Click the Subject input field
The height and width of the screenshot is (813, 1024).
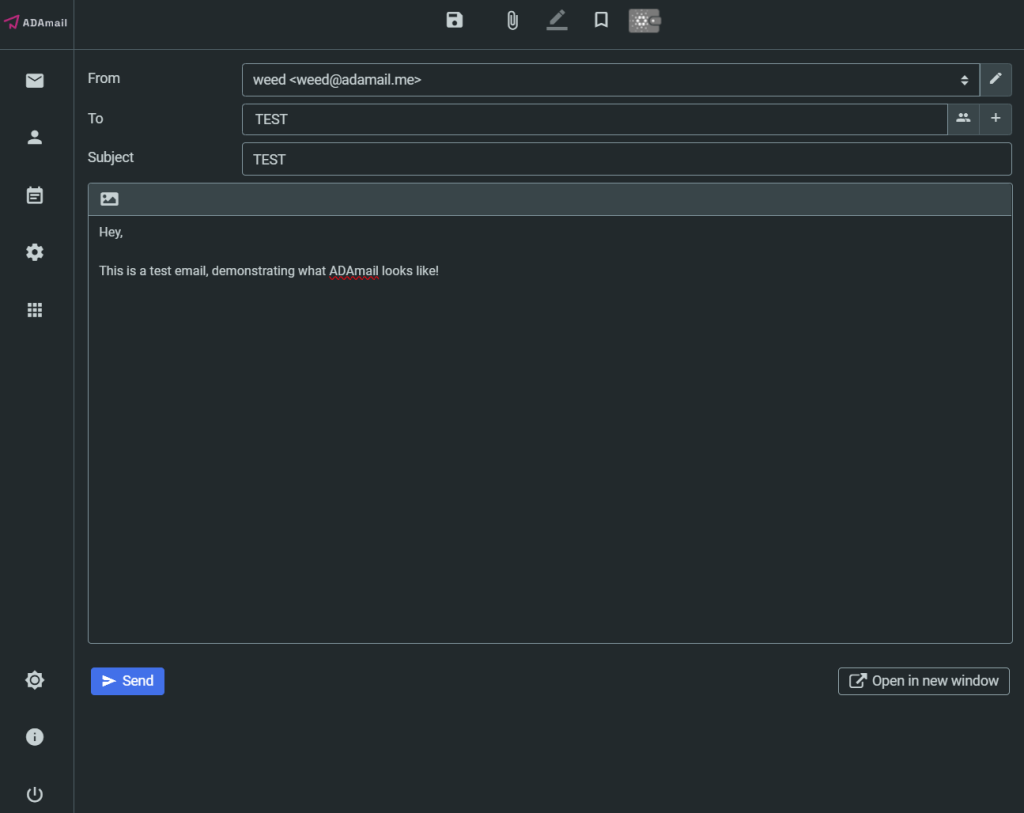point(626,159)
